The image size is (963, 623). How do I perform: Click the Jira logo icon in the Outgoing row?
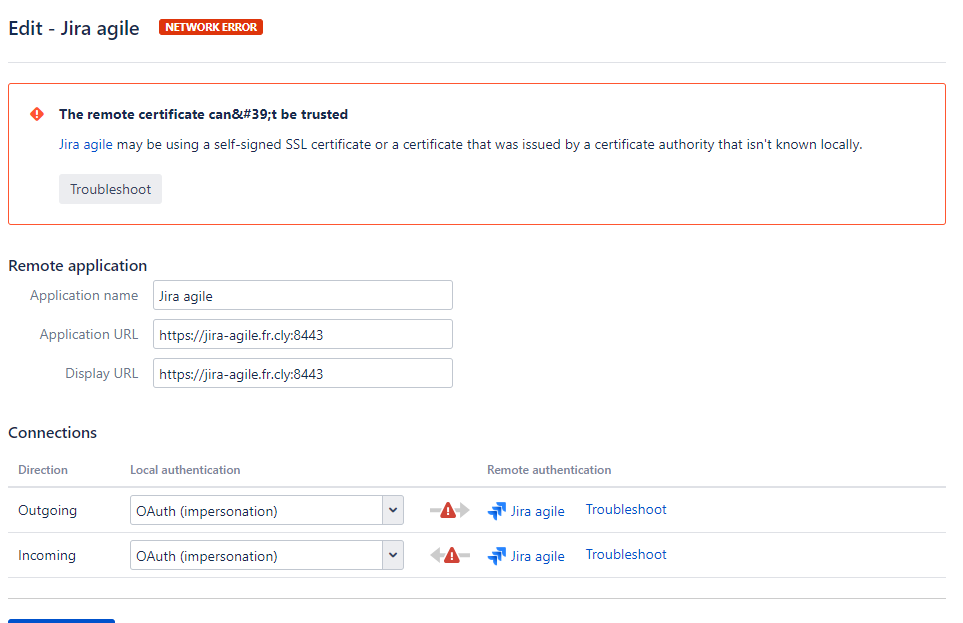point(497,511)
